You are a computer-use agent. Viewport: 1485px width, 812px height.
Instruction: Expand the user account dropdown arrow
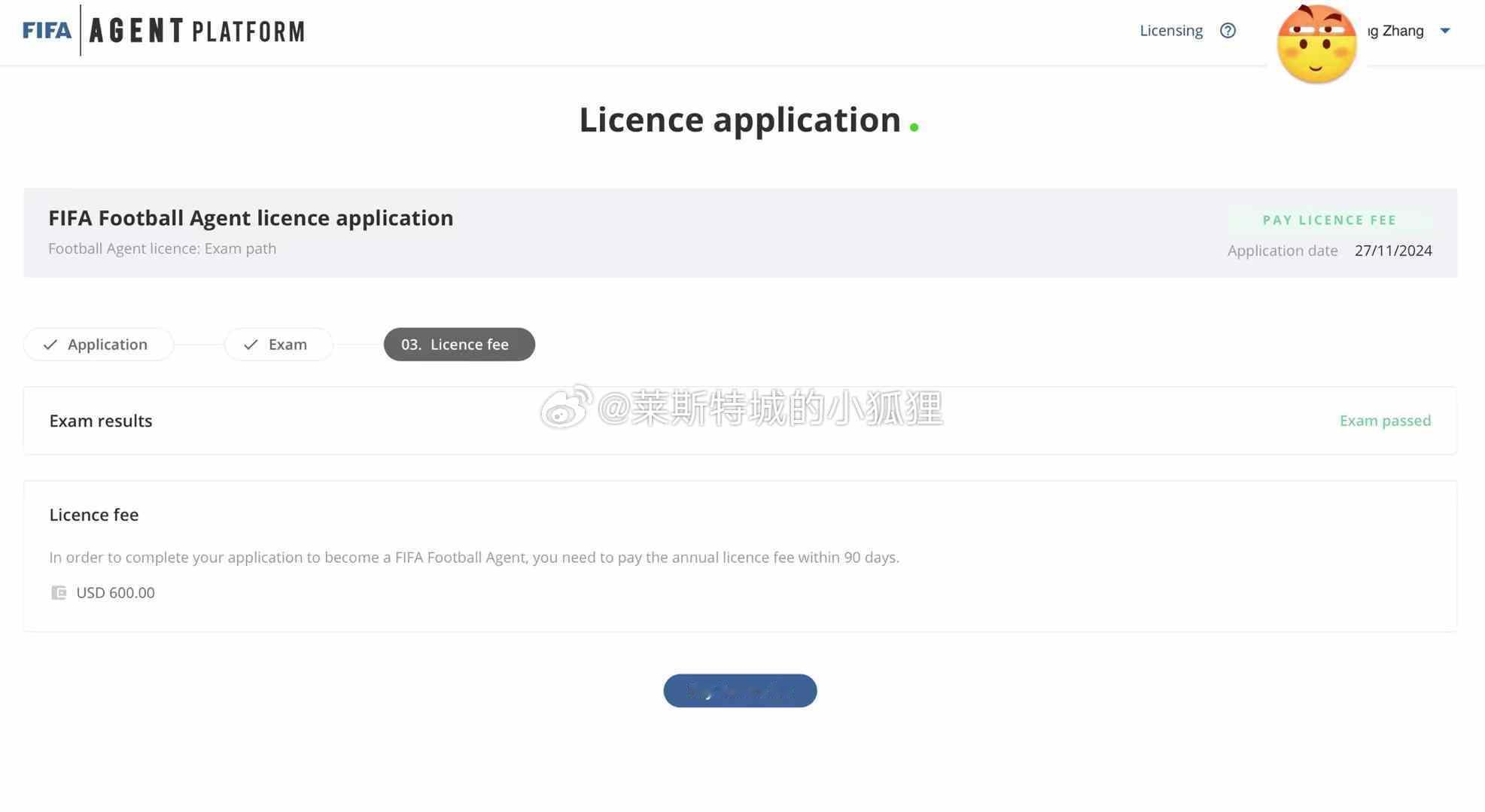tap(1445, 31)
